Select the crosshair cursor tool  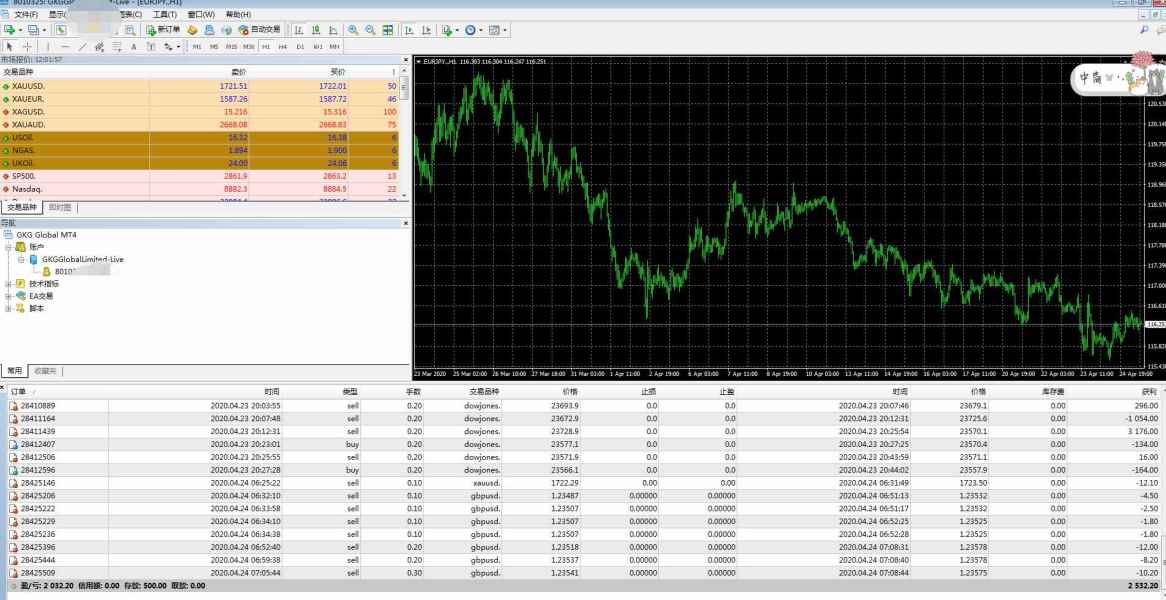point(27,47)
